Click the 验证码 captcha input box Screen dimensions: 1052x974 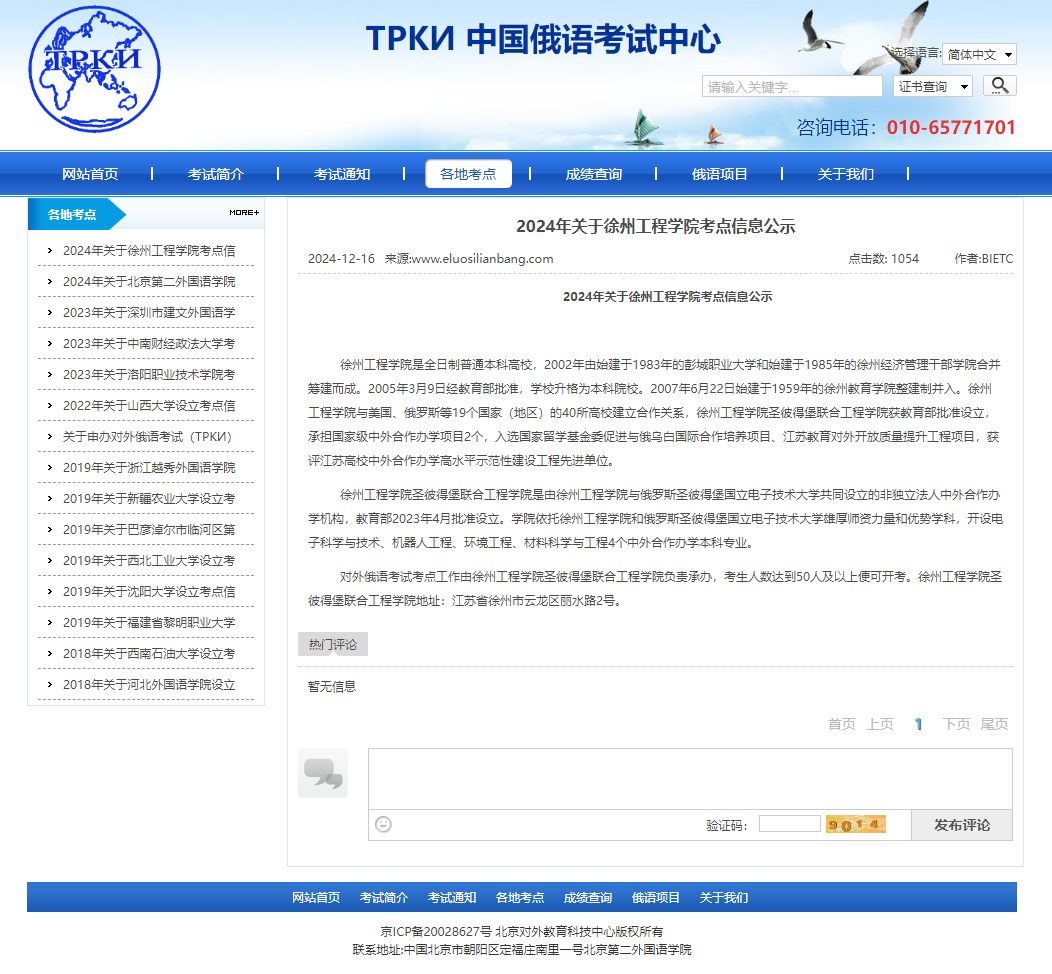point(789,824)
